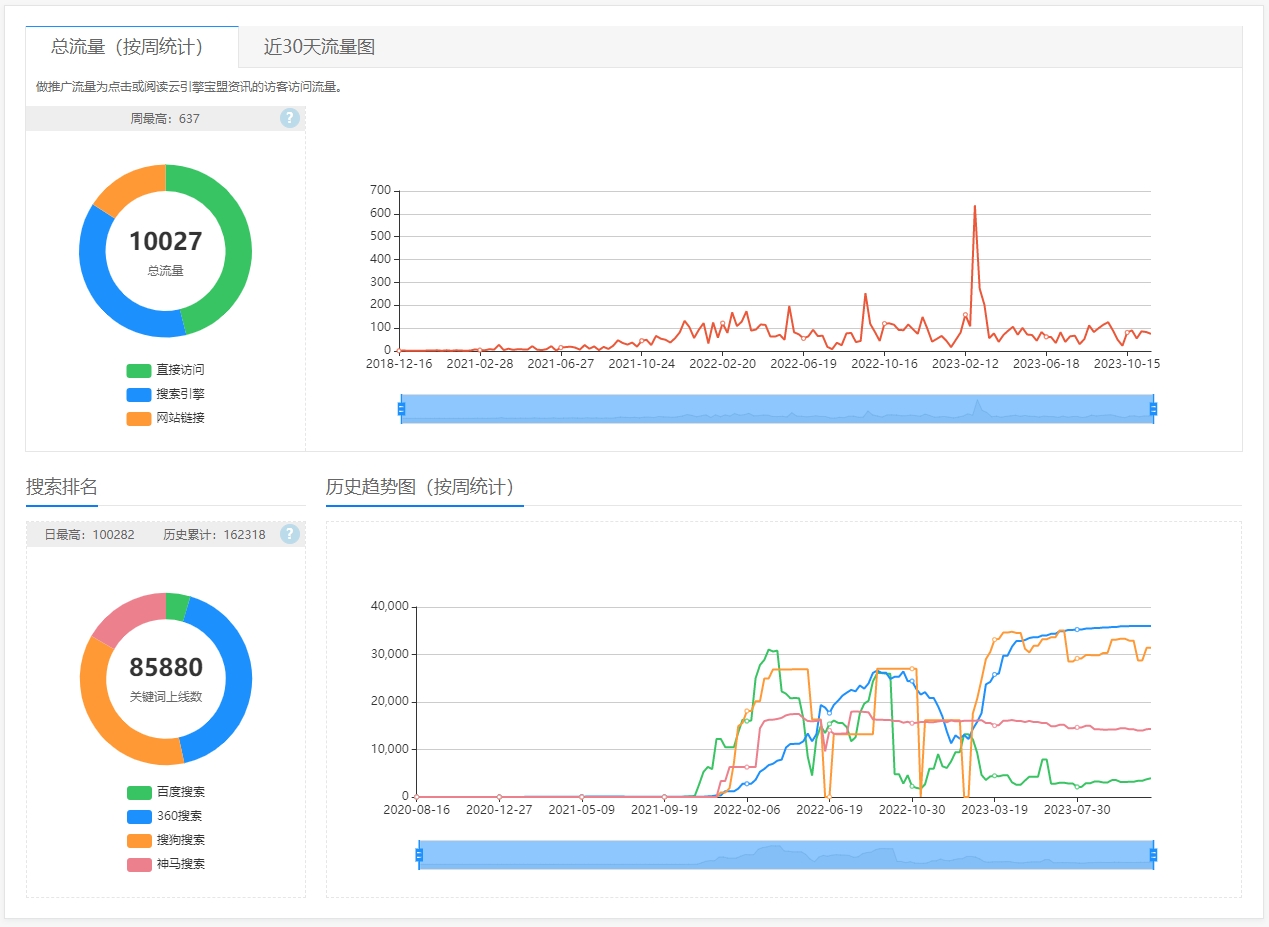Click the help icon beside 历史累计 162318
This screenshot has width=1269, height=927.
point(290,534)
